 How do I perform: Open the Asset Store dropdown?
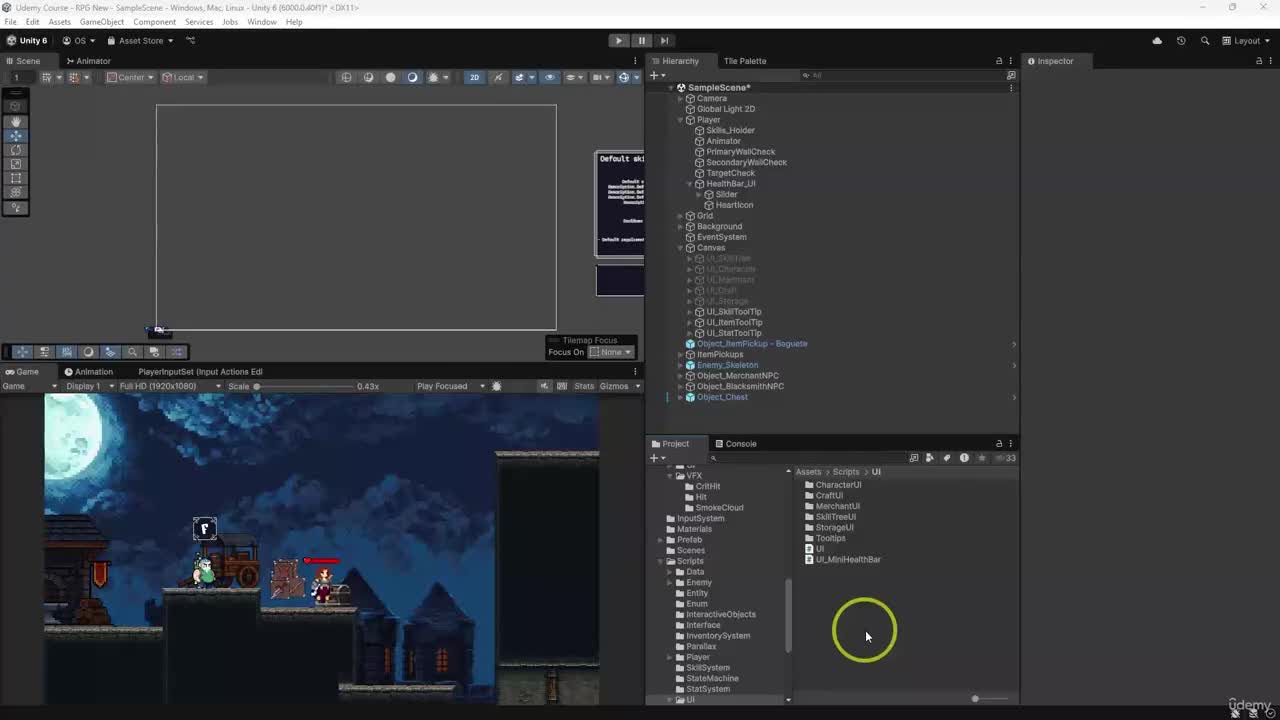[140, 41]
